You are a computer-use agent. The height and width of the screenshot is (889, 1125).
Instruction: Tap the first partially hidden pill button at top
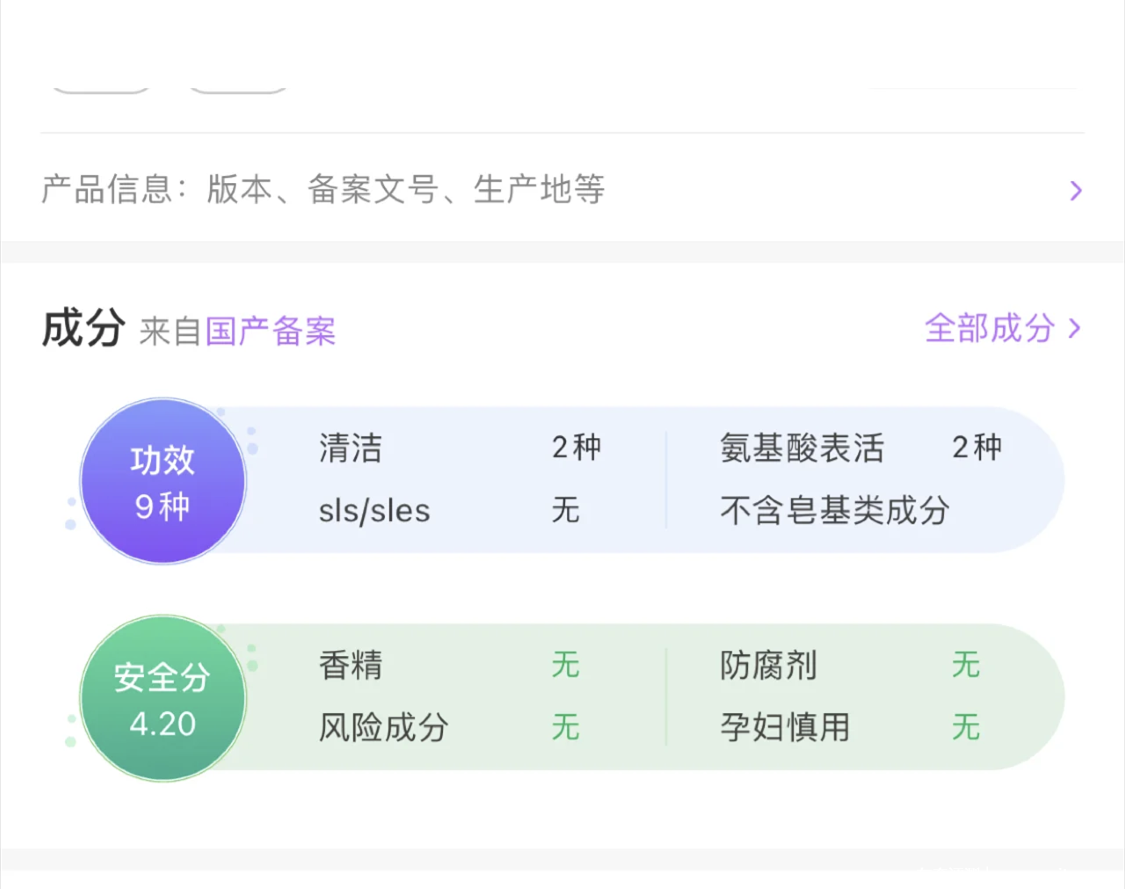point(100,87)
